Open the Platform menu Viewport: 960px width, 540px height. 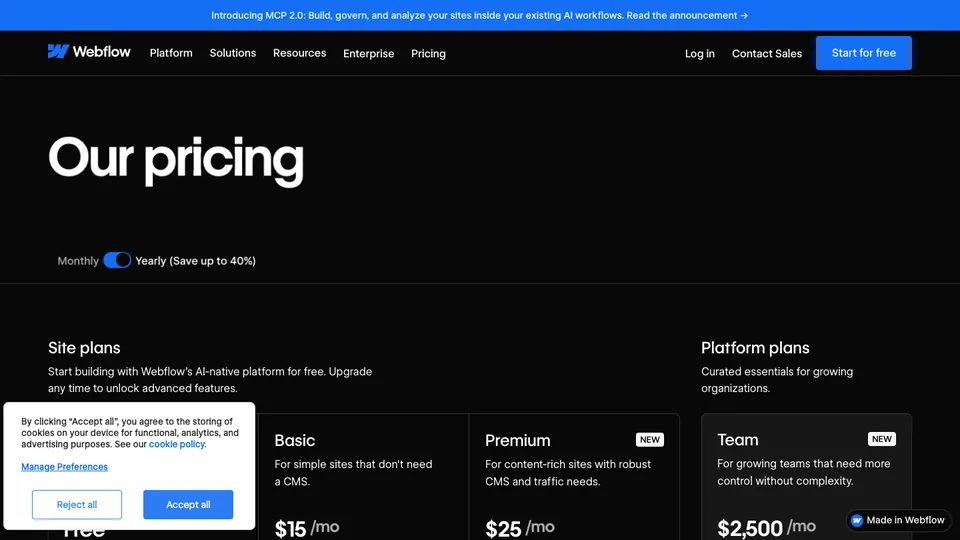171,53
